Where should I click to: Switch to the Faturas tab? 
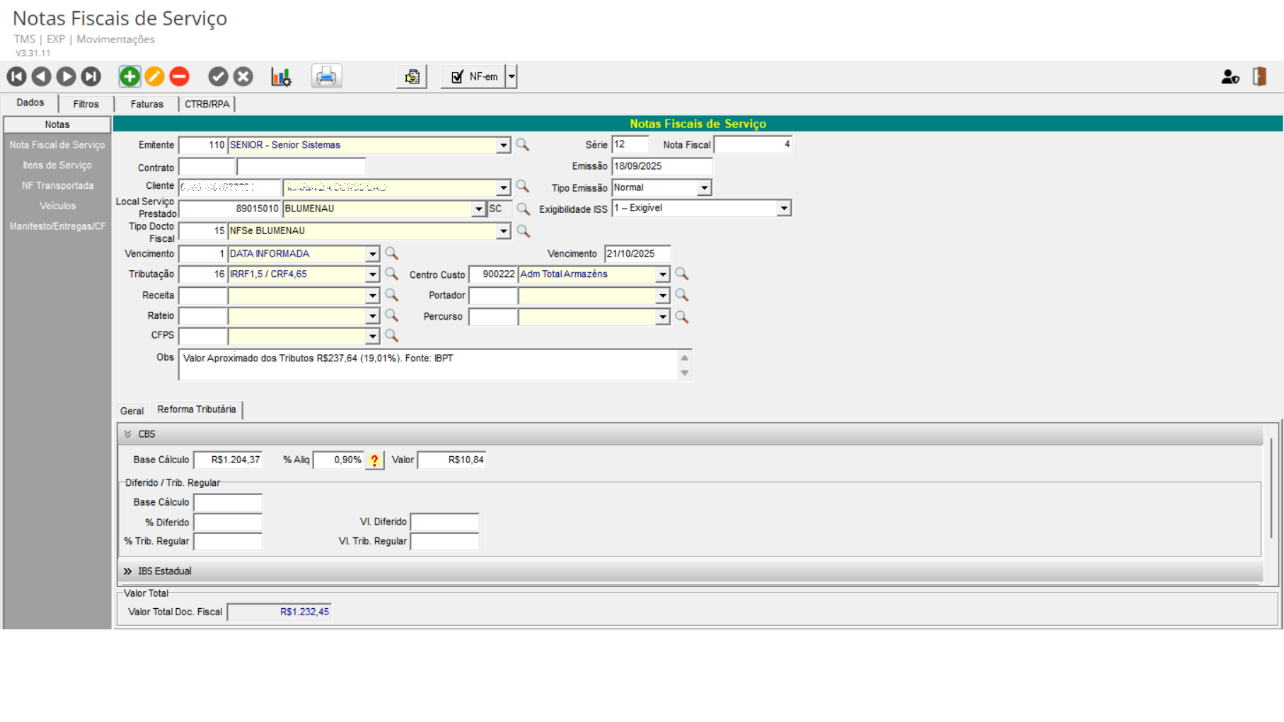[x=146, y=104]
